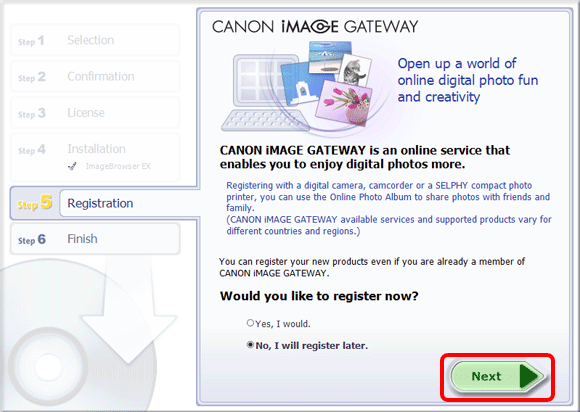Open the Step 4 Installation tab
The image size is (580, 412).
95,157
